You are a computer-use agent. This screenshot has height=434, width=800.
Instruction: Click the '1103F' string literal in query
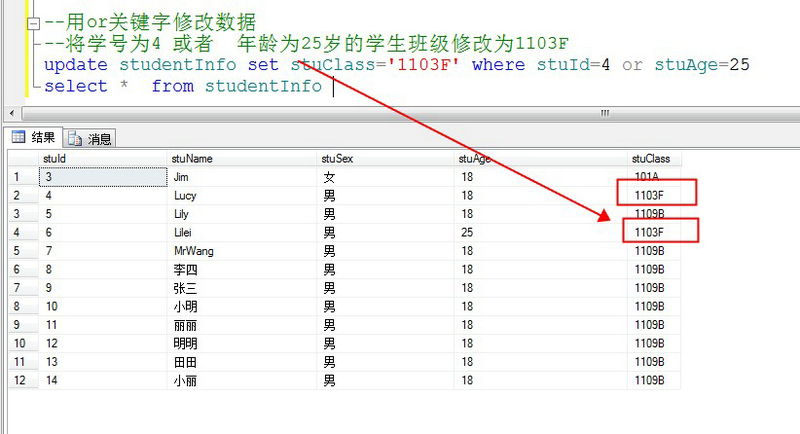point(423,65)
